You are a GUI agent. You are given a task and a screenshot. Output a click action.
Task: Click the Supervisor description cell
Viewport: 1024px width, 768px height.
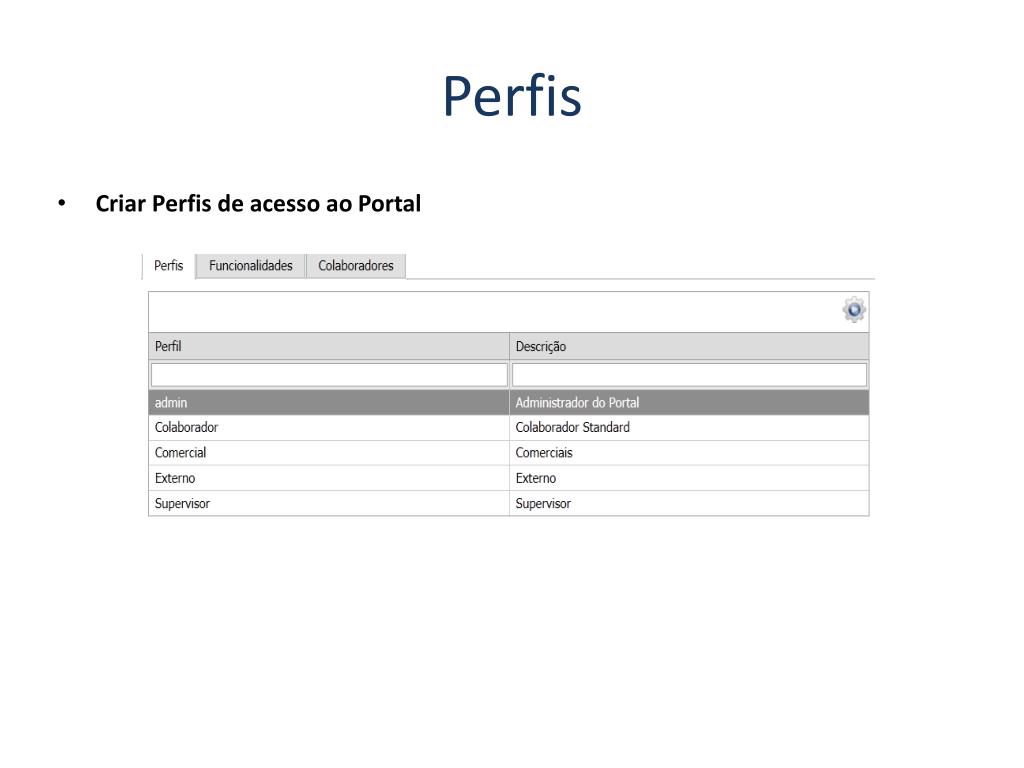click(689, 504)
